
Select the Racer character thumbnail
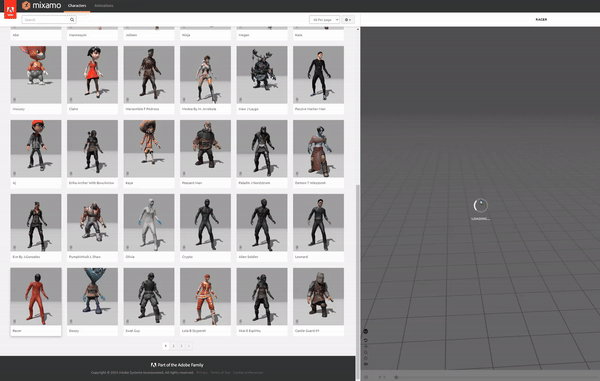pos(36,296)
